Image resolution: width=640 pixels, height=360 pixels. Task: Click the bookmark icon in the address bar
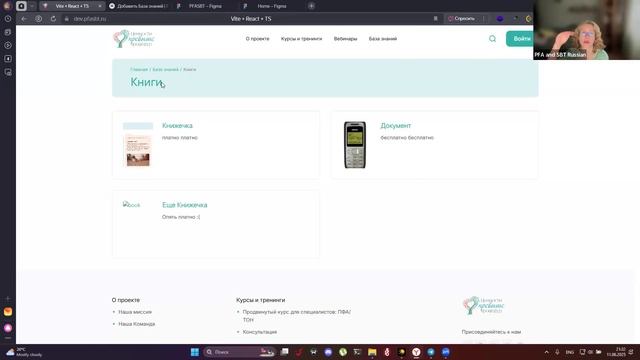[x=436, y=19]
